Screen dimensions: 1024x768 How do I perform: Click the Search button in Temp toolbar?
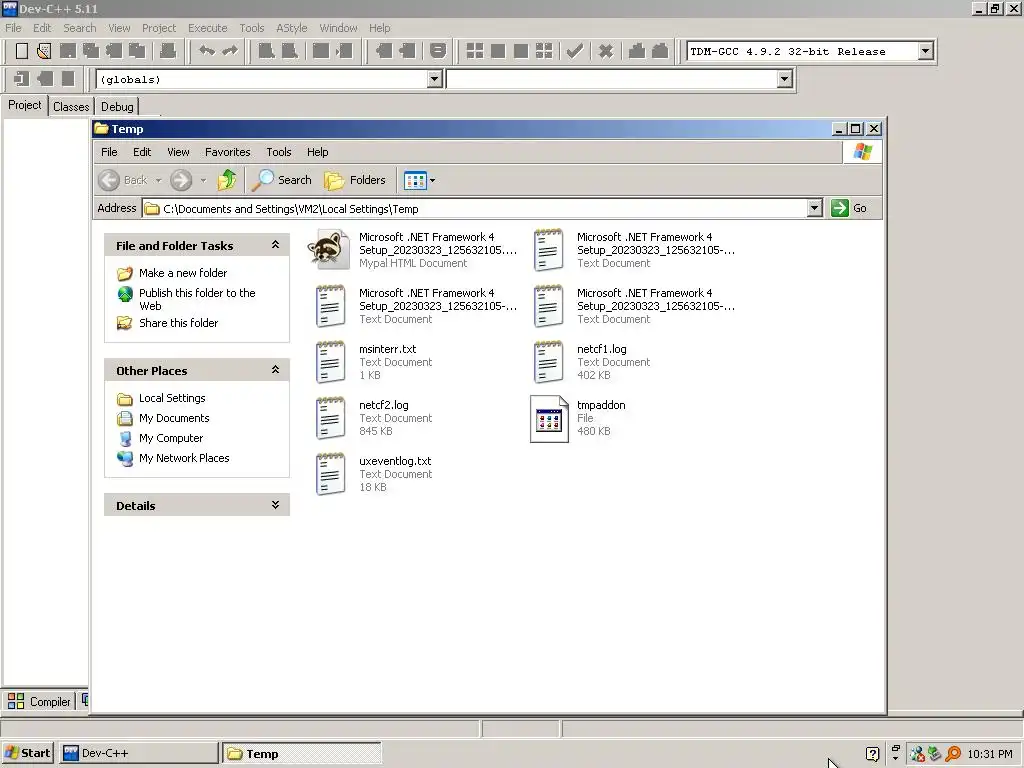coord(283,180)
